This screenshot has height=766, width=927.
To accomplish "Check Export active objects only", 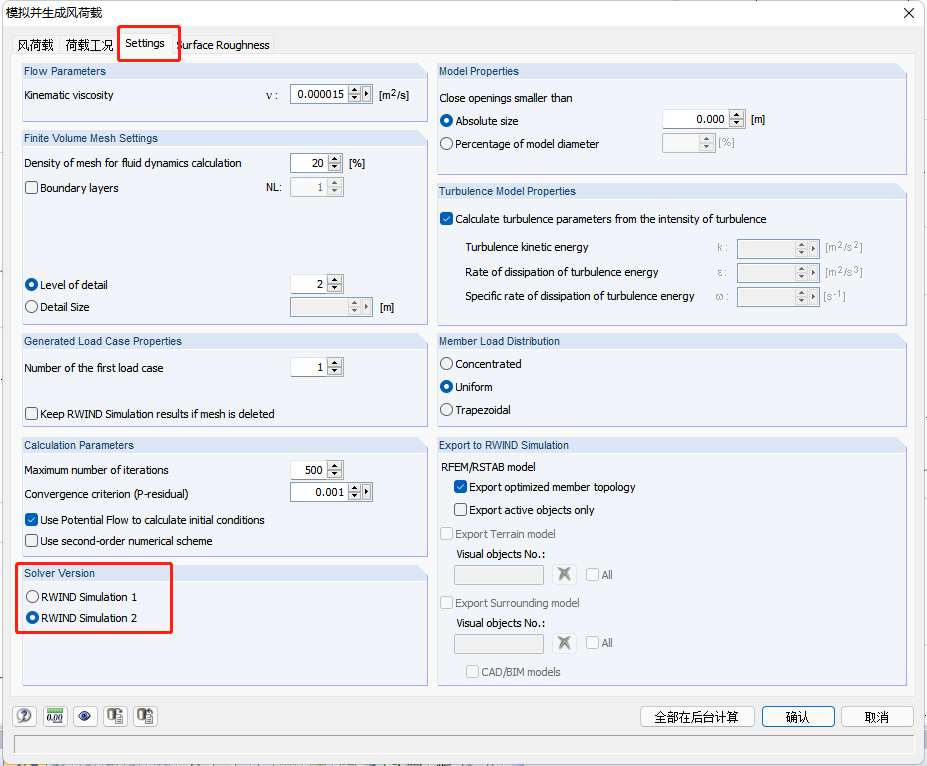I will click(461, 509).
